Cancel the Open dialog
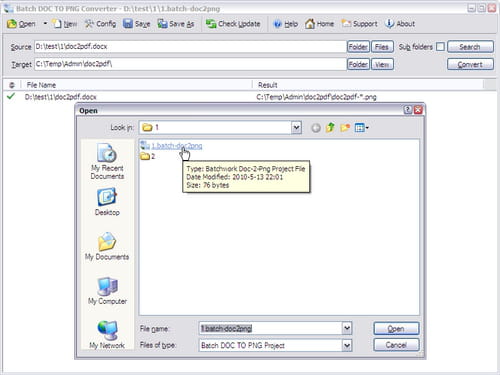 coord(396,345)
